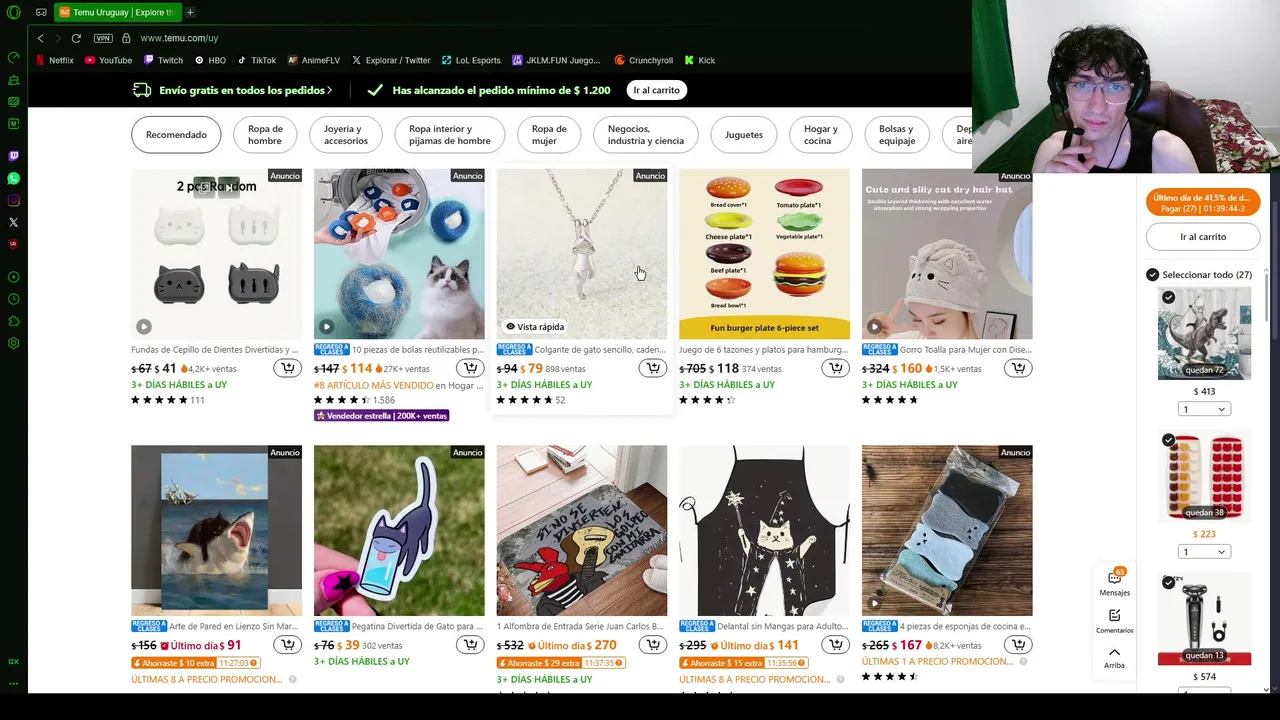Open WhatsApp icon in Opera sidebar
Image resolution: width=1280 pixels, height=720 pixels.
[x=13, y=178]
